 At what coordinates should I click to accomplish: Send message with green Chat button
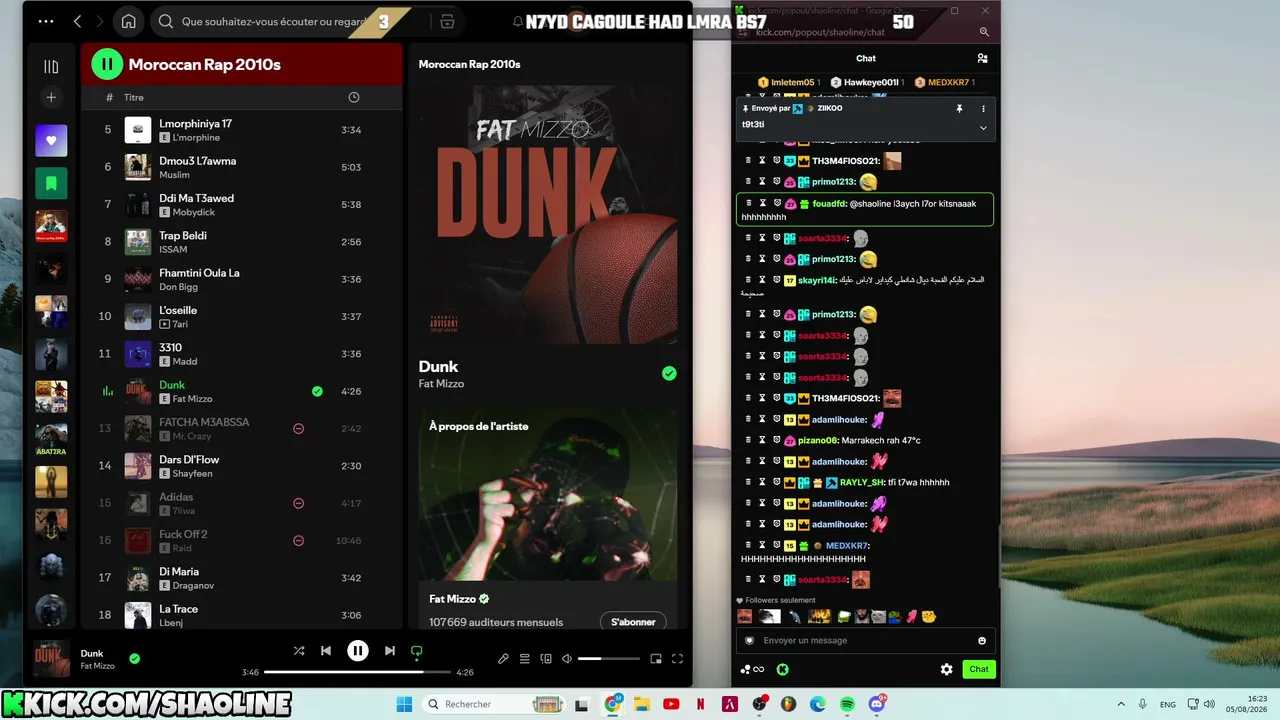979,669
